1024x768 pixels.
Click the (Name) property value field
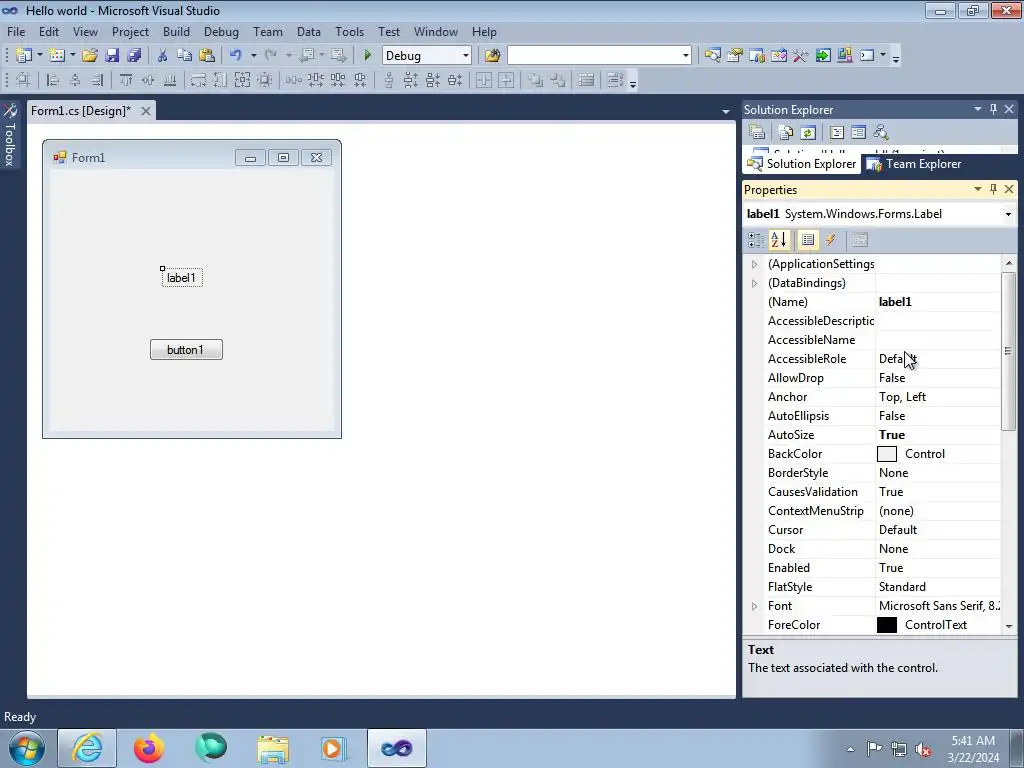coord(938,302)
